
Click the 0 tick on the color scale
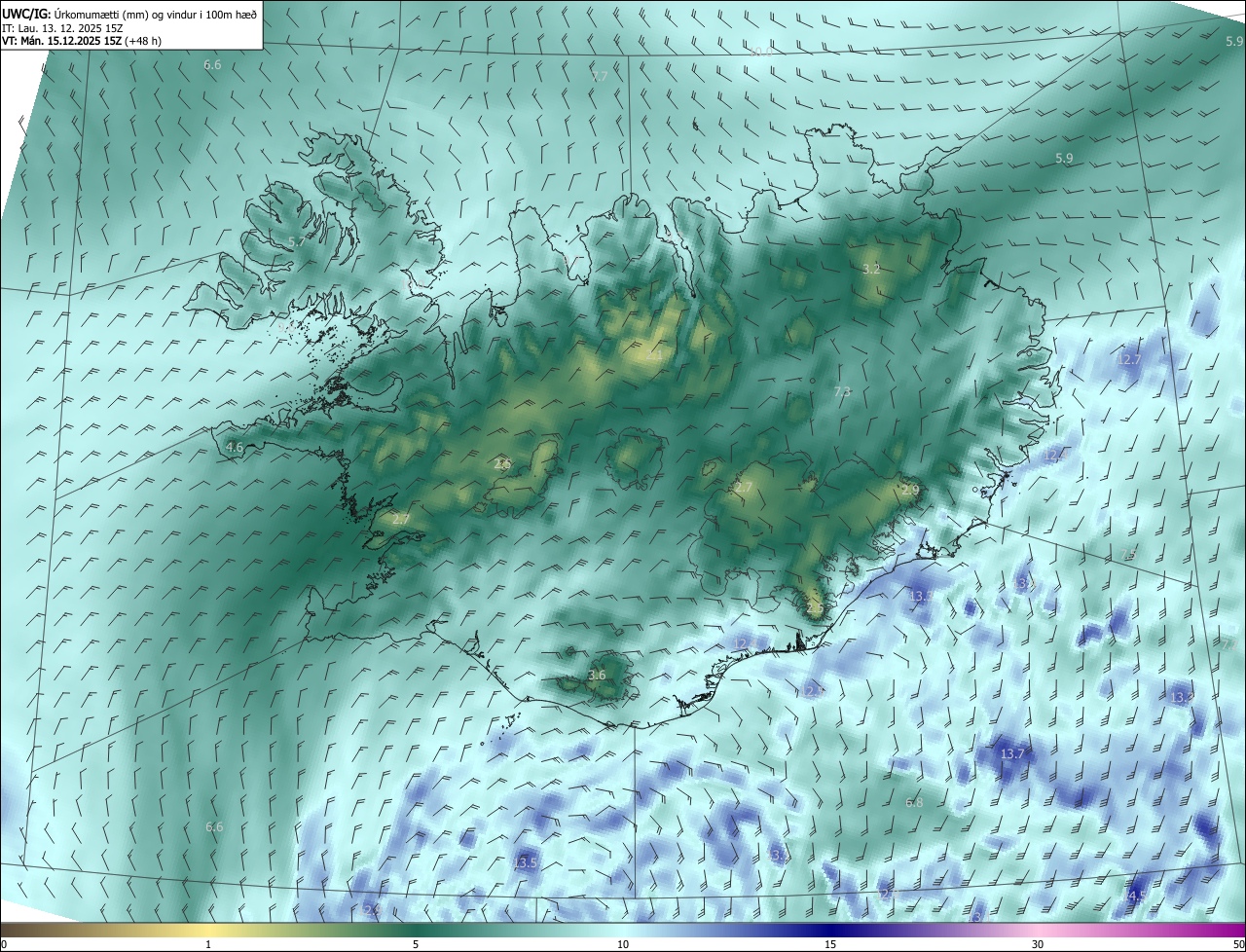click(x=4, y=944)
